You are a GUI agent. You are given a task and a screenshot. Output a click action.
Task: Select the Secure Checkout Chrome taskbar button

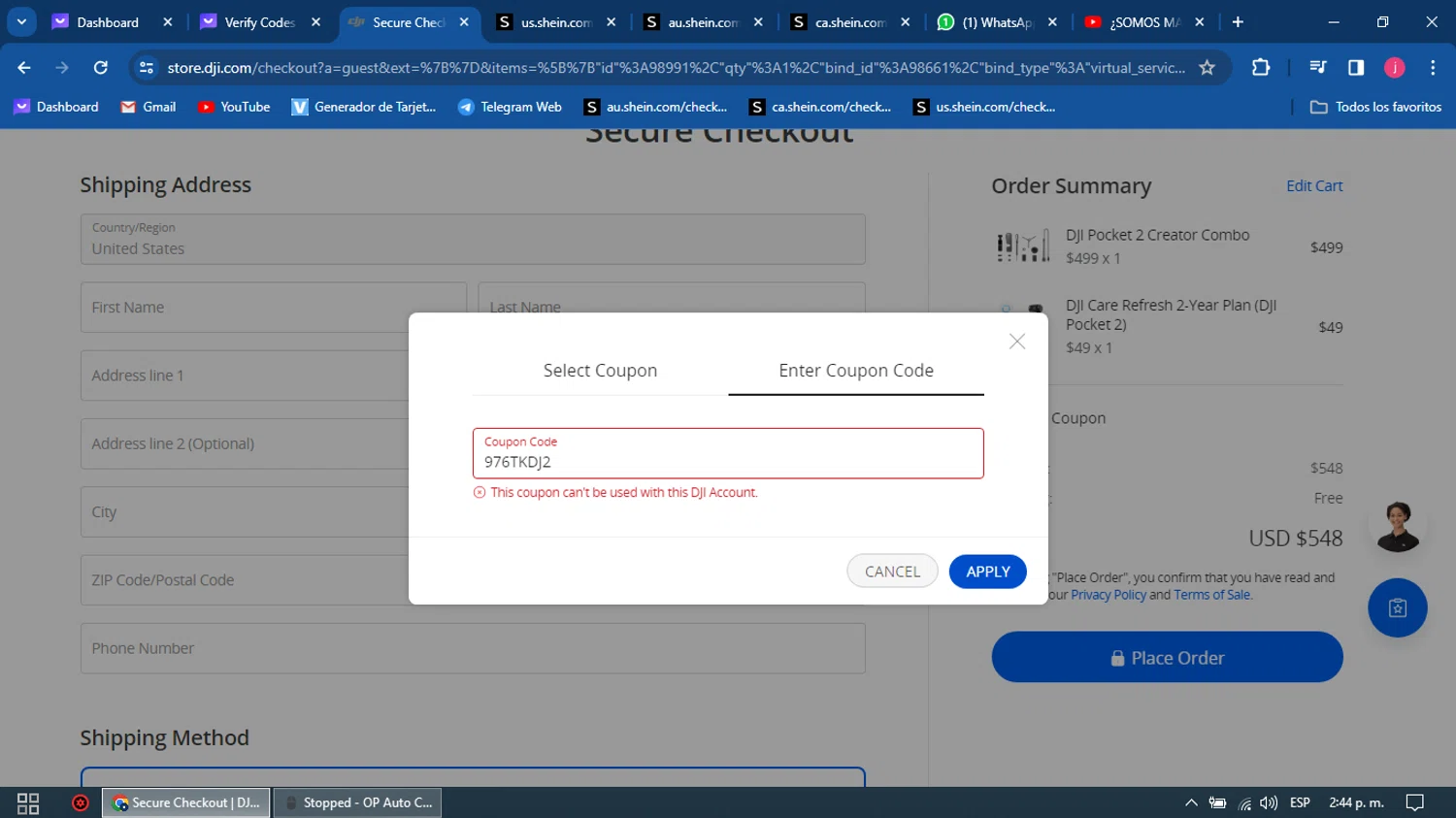186,802
